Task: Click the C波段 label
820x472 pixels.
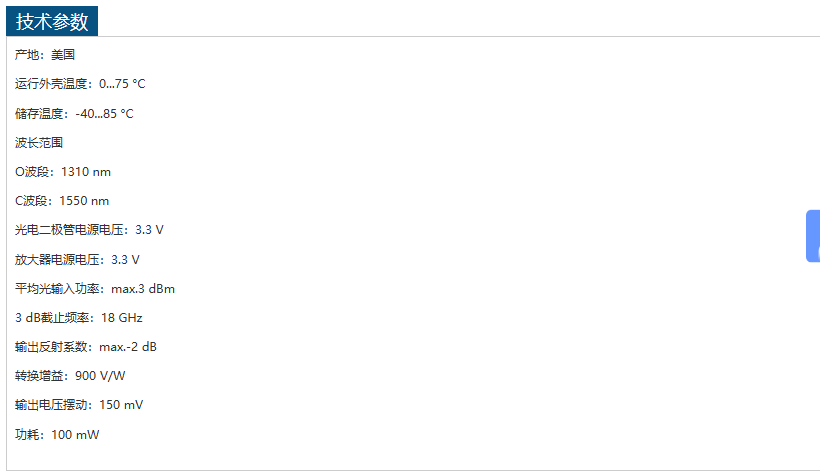Action: (x=33, y=201)
